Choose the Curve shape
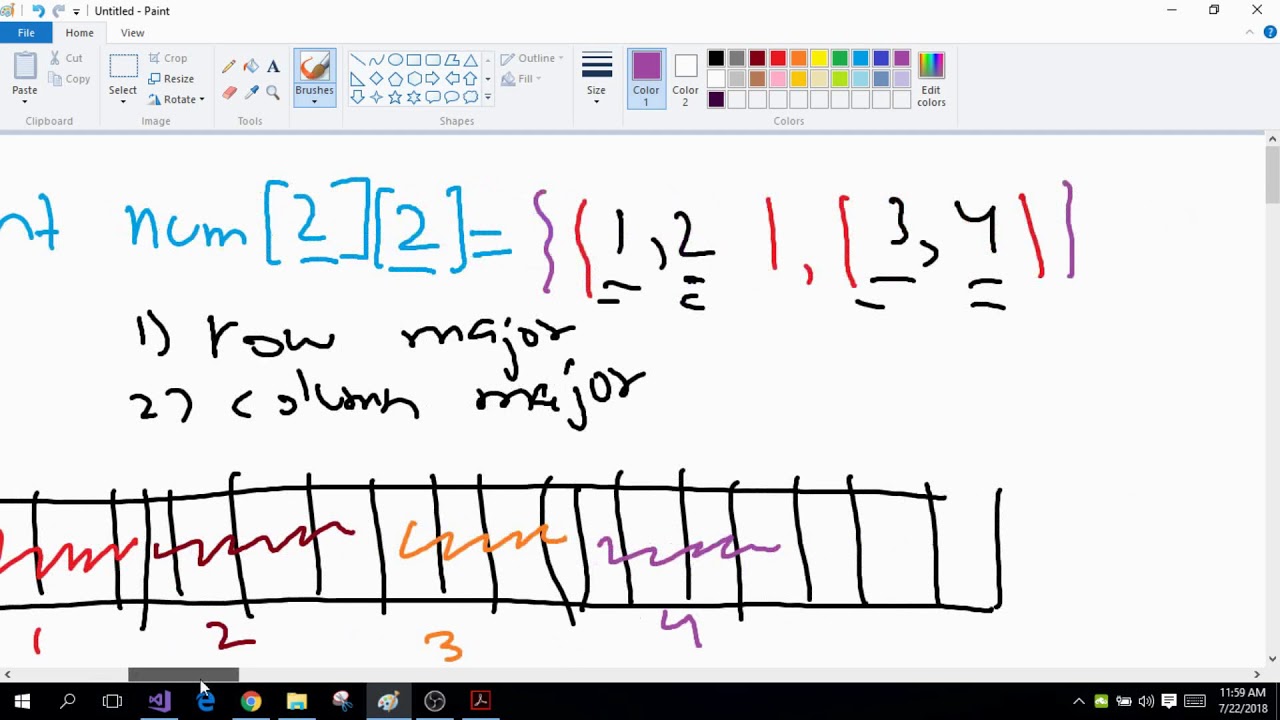This screenshot has height=720, width=1280. (x=376, y=60)
